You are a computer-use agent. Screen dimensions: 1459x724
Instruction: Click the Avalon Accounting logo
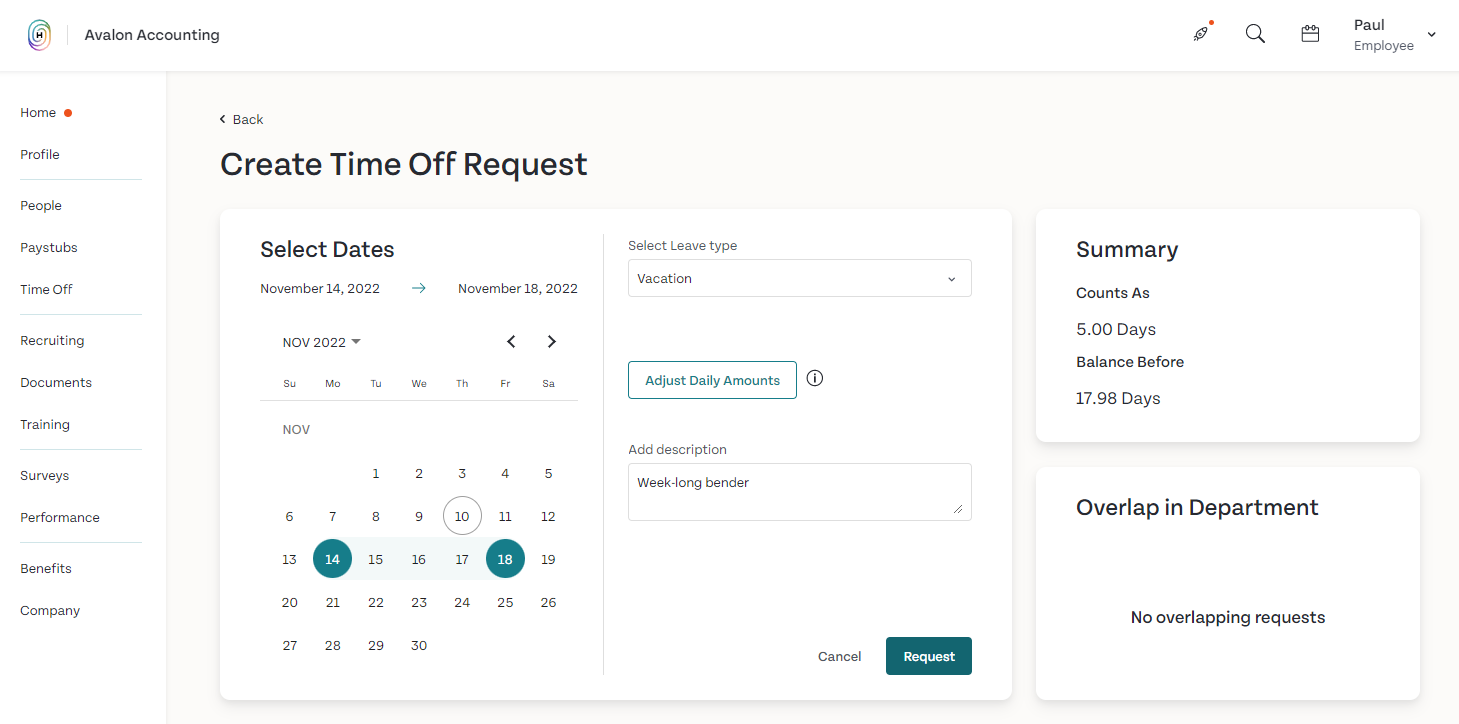click(x=40, y=34)
